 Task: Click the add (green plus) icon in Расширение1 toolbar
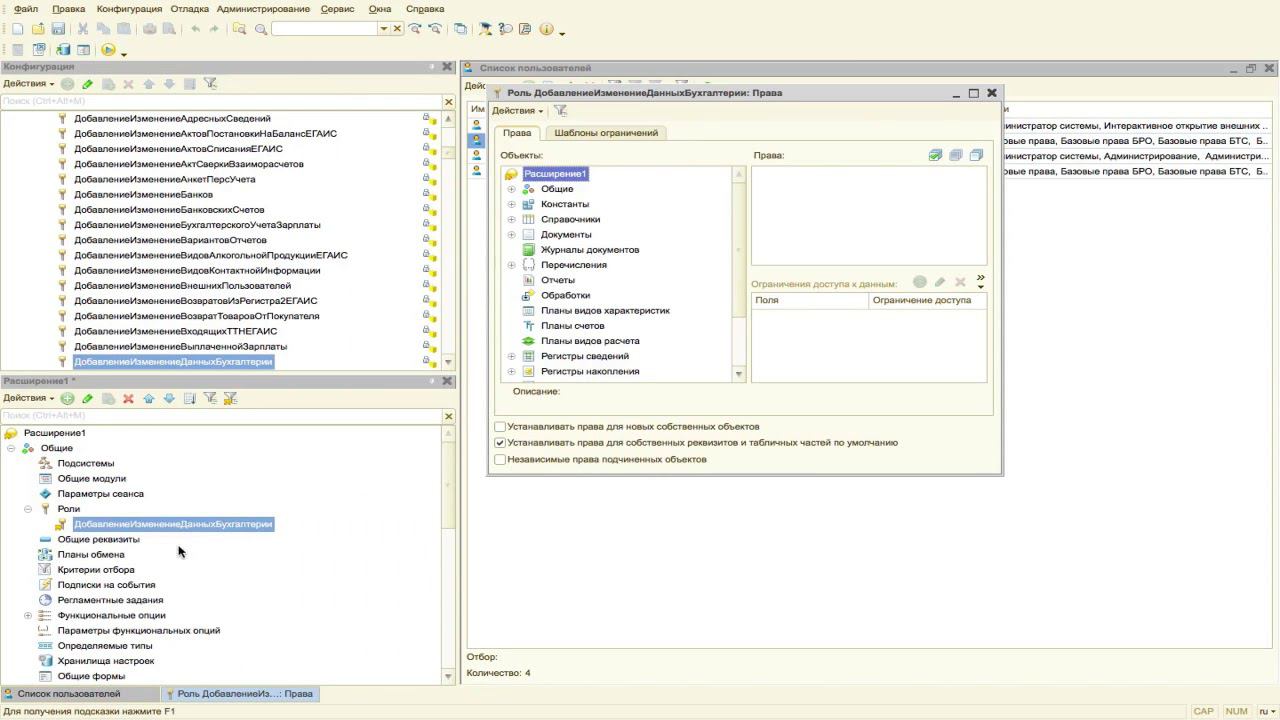(x=67, y=398)
